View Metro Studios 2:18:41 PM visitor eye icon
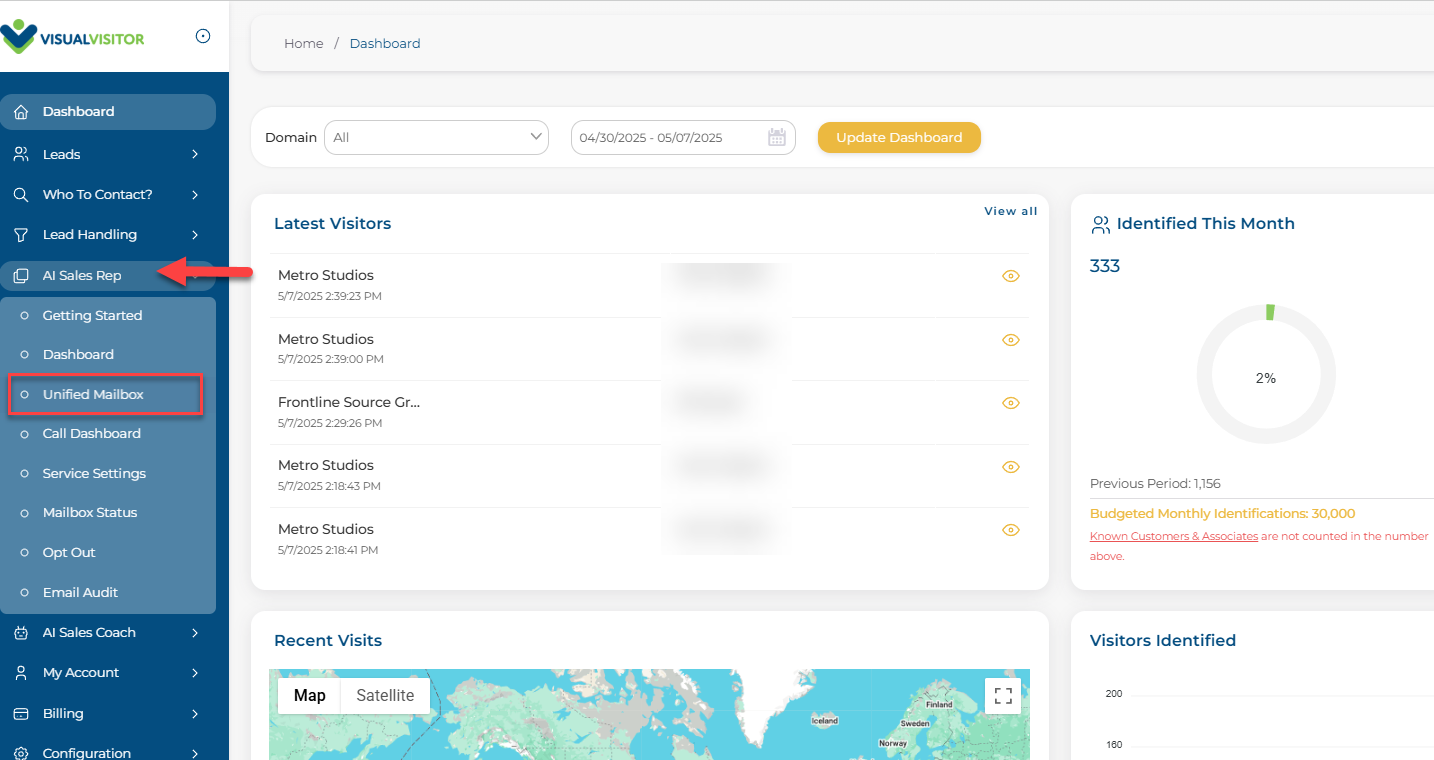The height and width of the screenshot is (760, 1434). (1011, 530)
